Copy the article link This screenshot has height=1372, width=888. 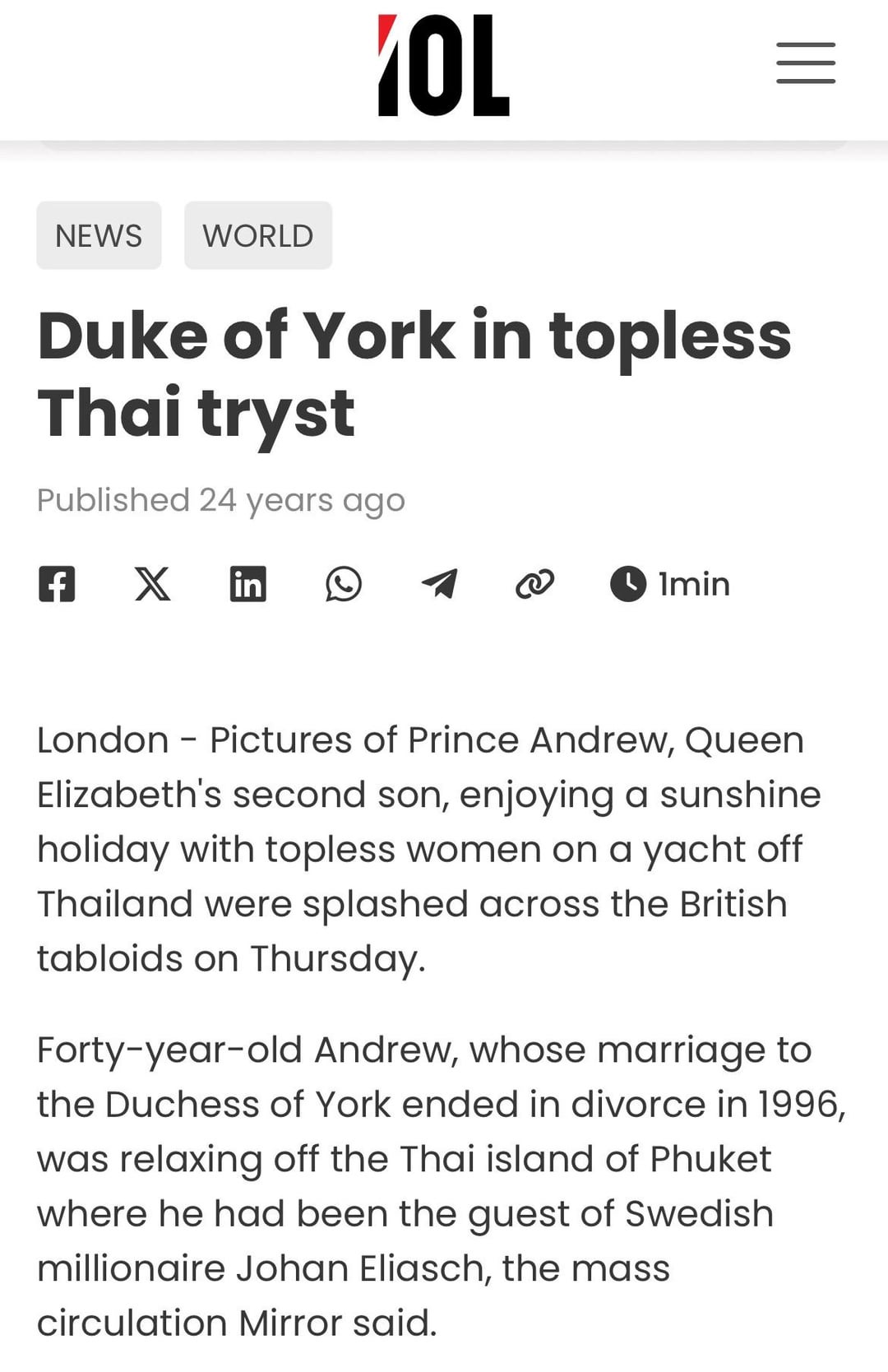click(x=534, y=584)
